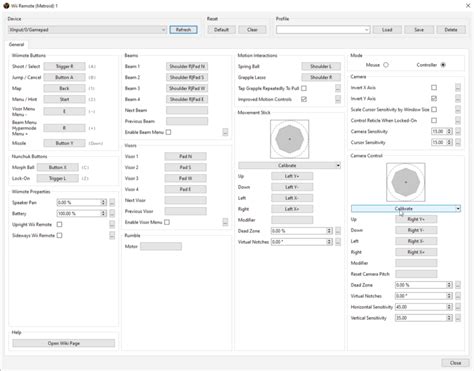Click the Movement Stick Right Left X+ mapping
Viewport: 474px width, 371px height.
click(x=292, y=209)
